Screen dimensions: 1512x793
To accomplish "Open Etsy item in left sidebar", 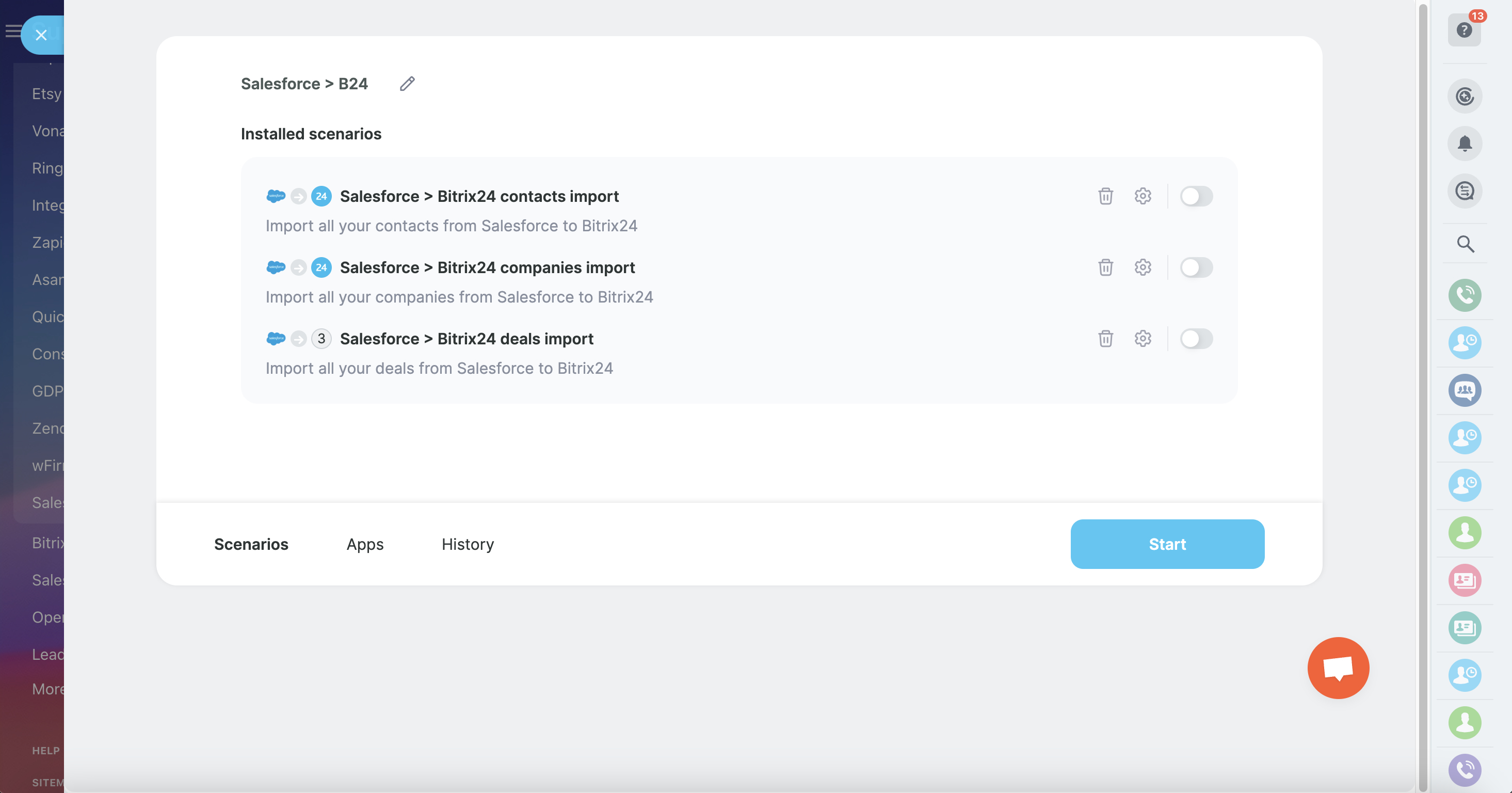I will 46,94.
